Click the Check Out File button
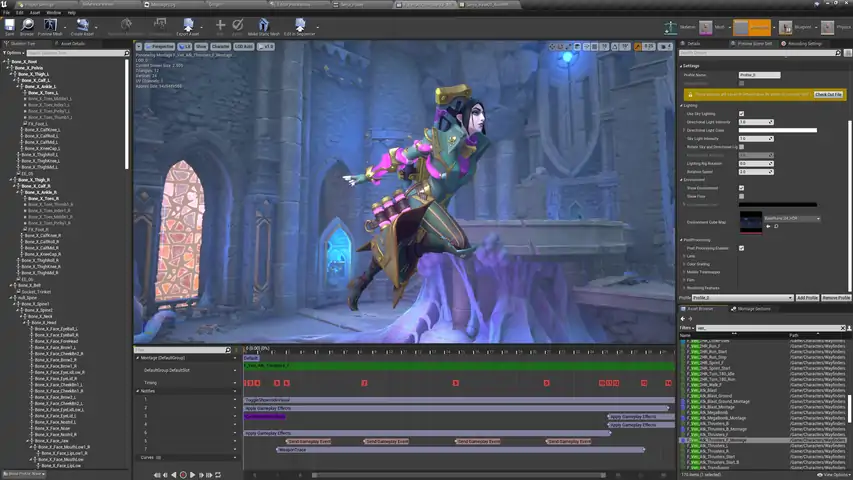The image size is (853, 480). [x=828, y=94]
